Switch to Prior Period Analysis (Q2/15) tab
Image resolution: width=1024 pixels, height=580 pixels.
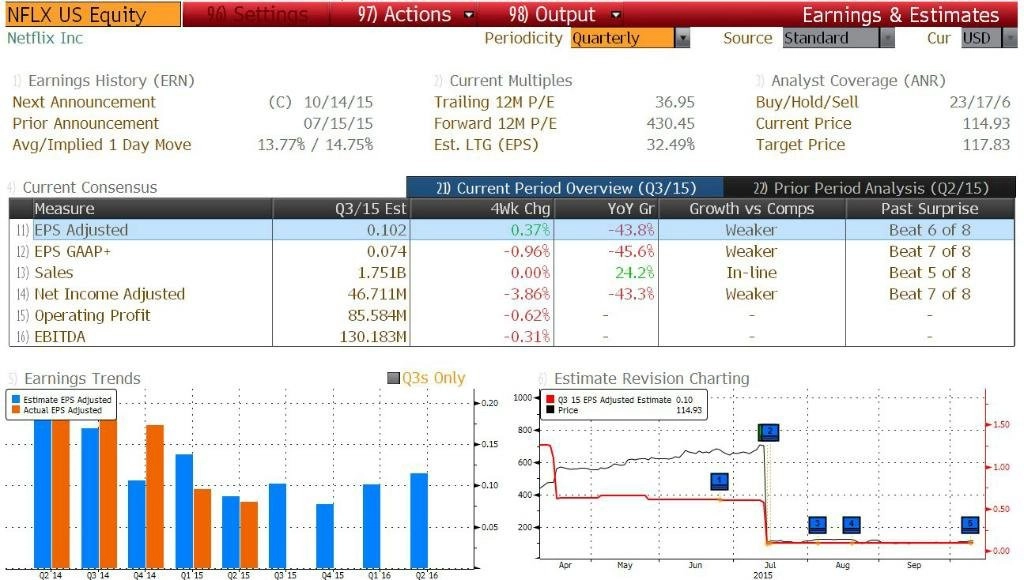point(870,188)
